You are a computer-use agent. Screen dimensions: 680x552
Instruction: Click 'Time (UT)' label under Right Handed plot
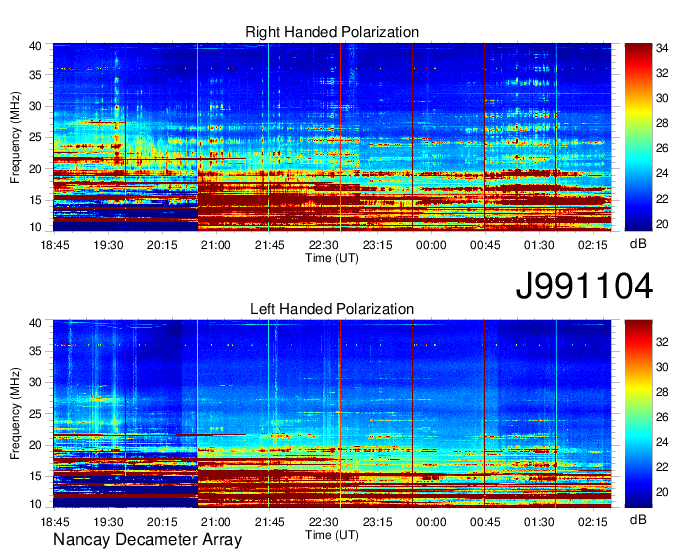pos(332,258)
